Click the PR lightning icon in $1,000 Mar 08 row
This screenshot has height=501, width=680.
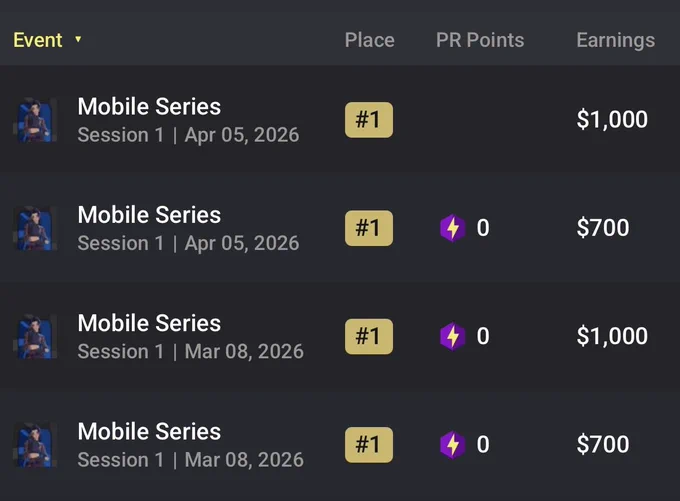click(452, 336)
